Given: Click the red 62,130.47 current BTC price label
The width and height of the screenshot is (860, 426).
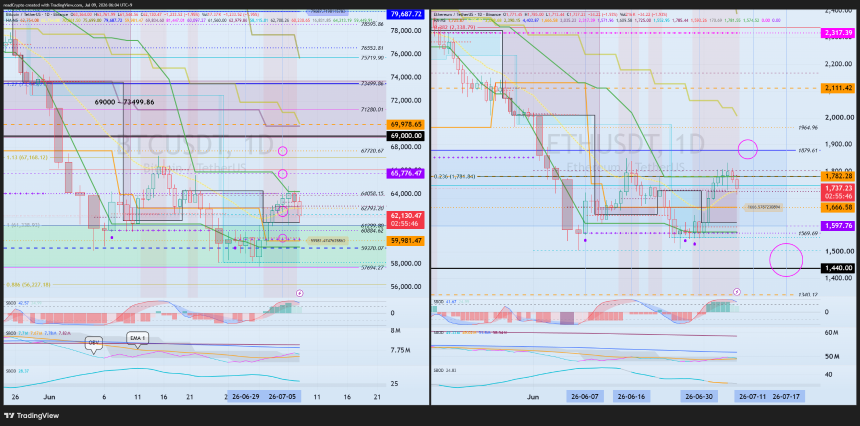Looking at the screenshot, I should click(406, 219).
